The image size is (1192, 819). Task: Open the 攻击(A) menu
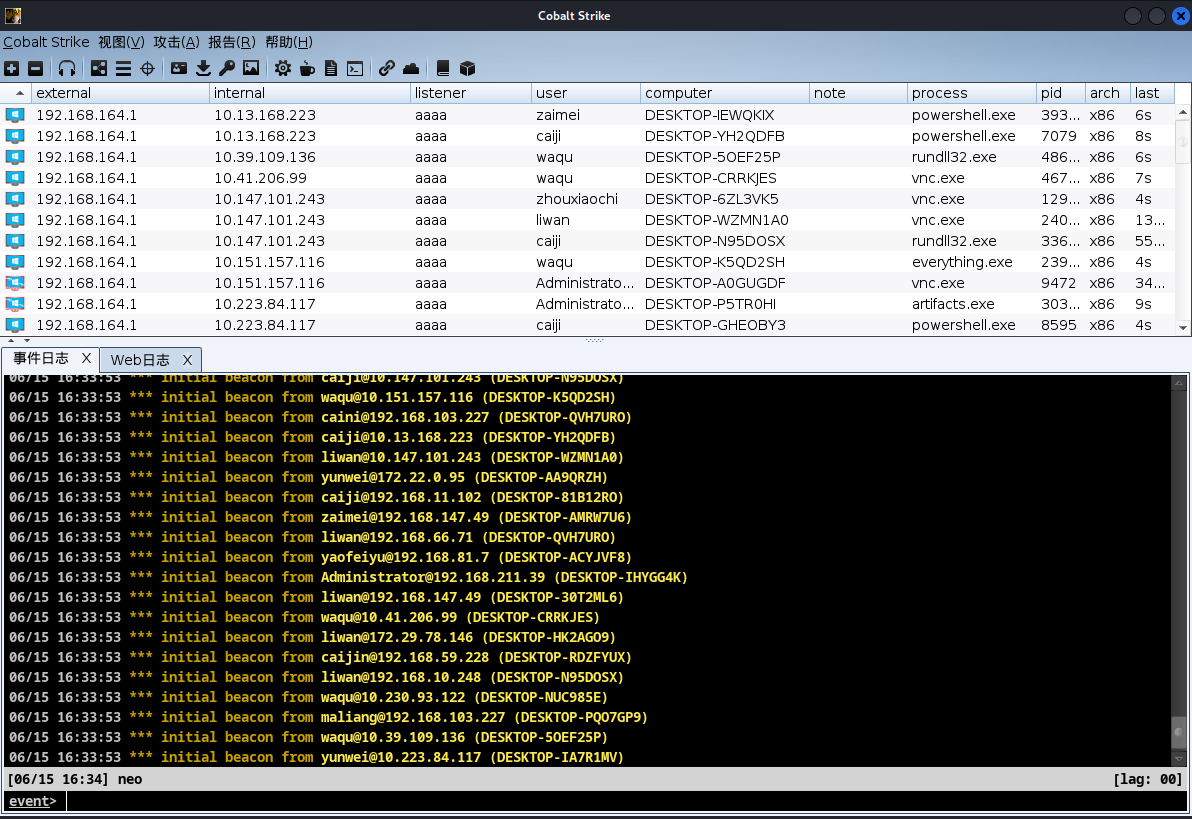(x=176, y=42)
